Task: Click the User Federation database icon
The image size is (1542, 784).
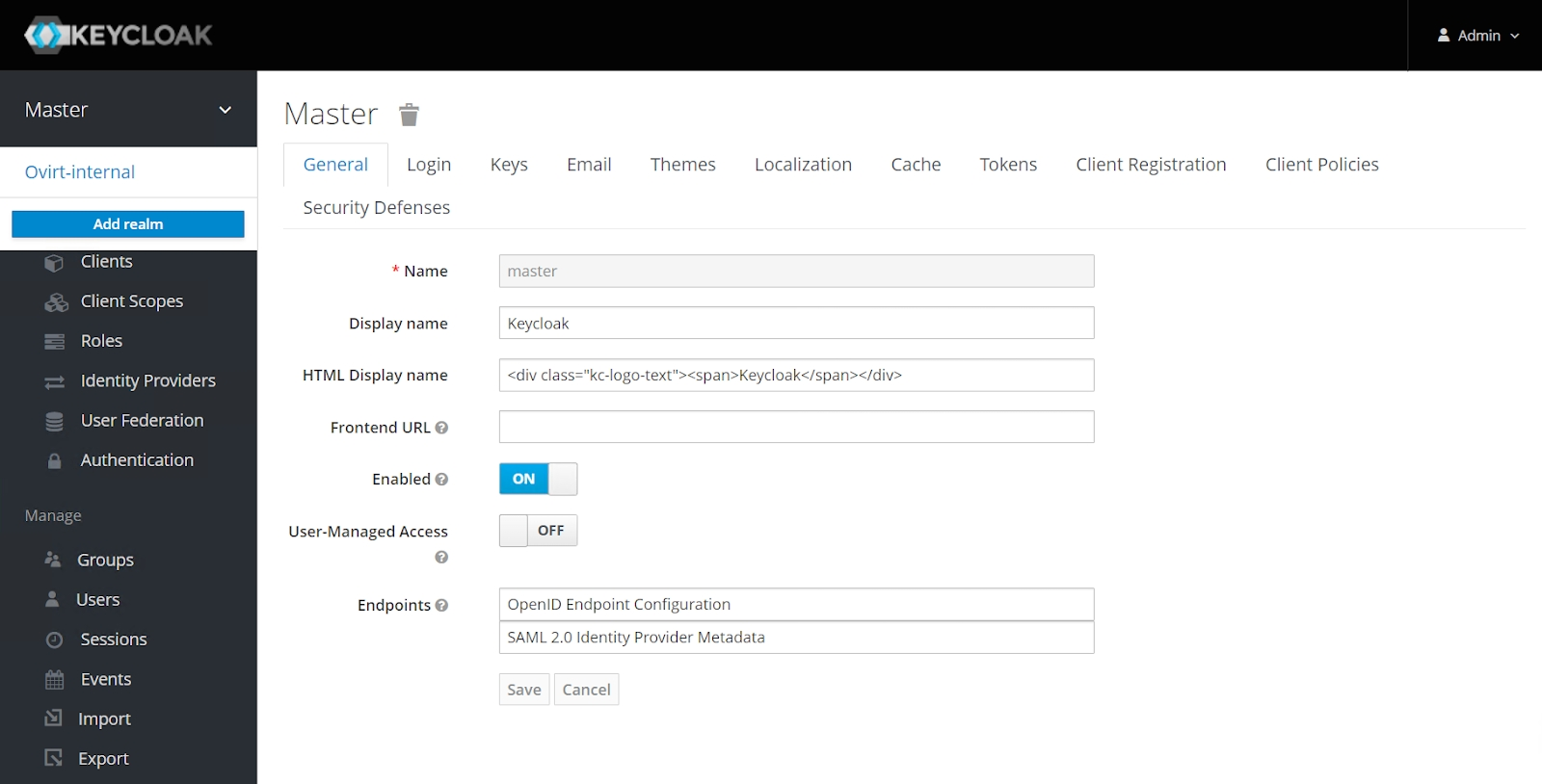Action: click(54, 422)
